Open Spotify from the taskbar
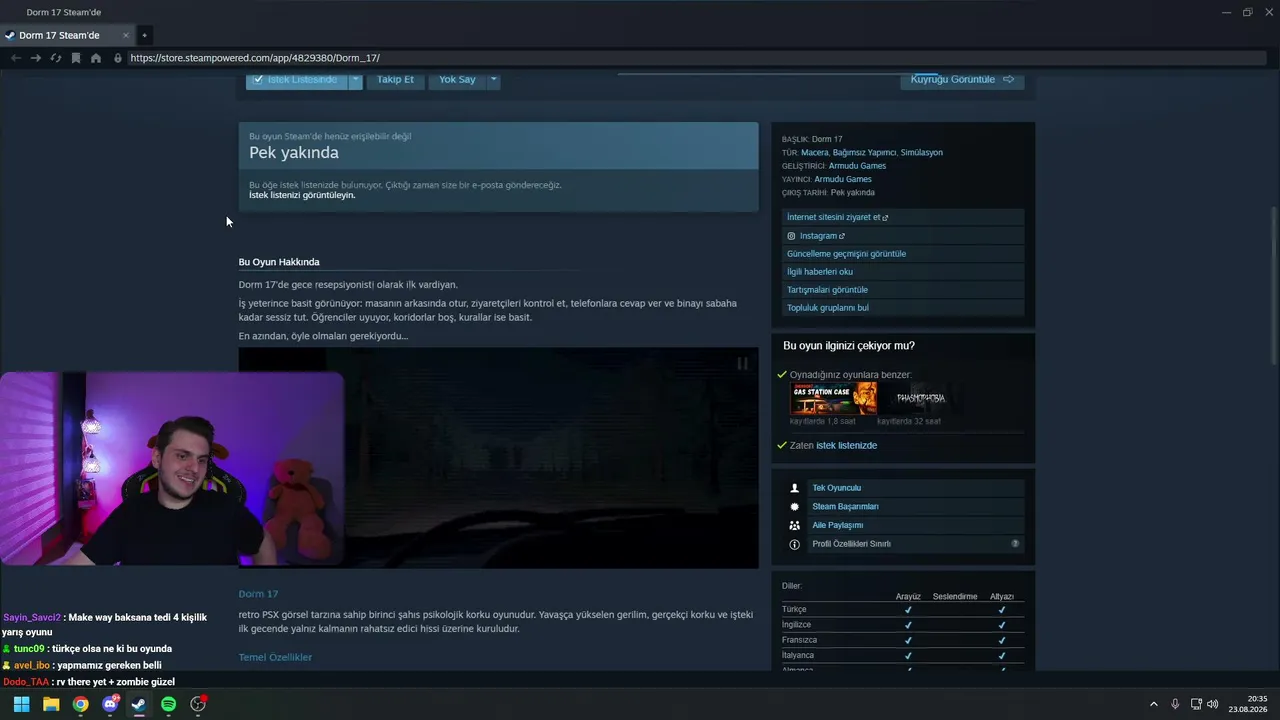The width and height of the screenshot is (1280, 720). (x=168, y=704)
